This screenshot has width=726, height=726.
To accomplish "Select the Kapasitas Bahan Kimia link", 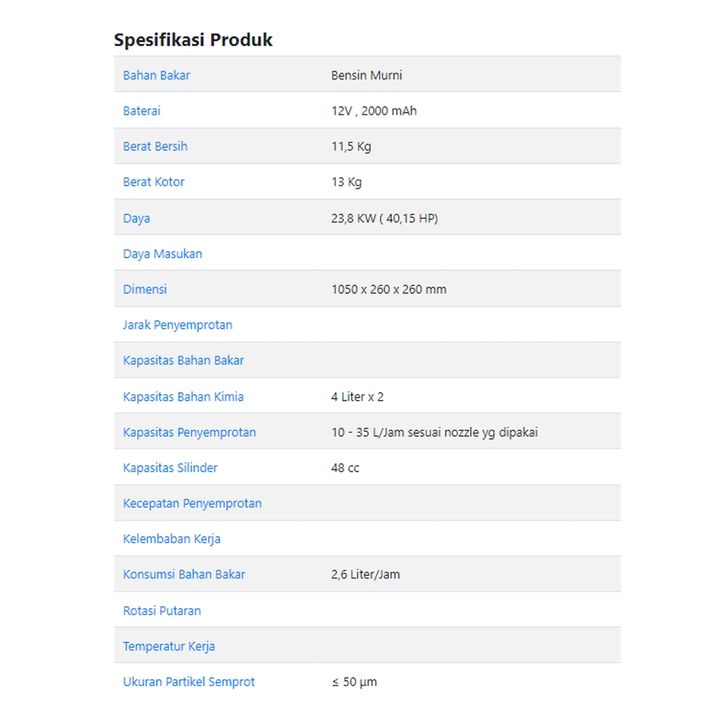I will (183, 397).
